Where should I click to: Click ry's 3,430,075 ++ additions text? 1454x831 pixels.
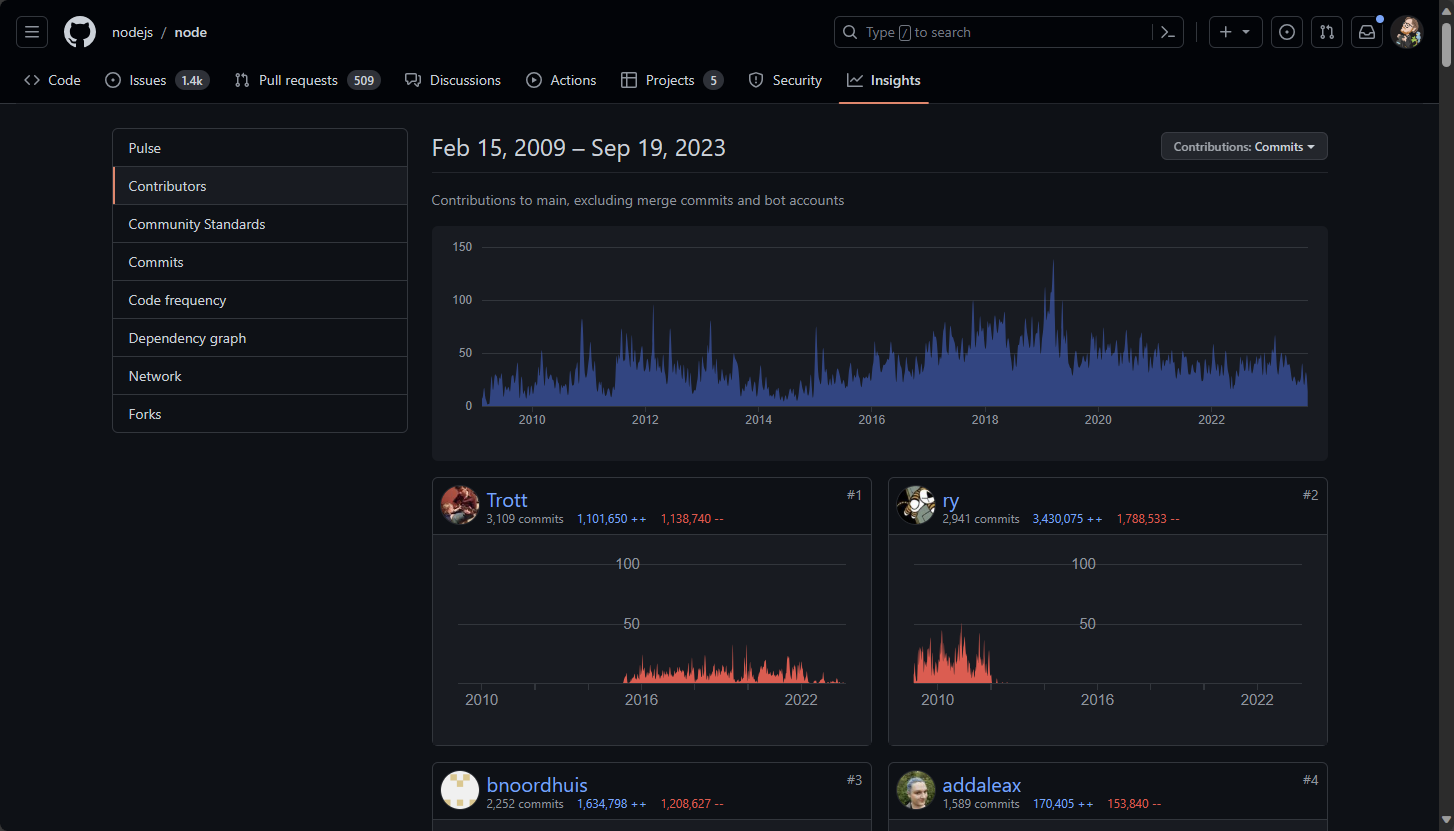coord(1068,519)
